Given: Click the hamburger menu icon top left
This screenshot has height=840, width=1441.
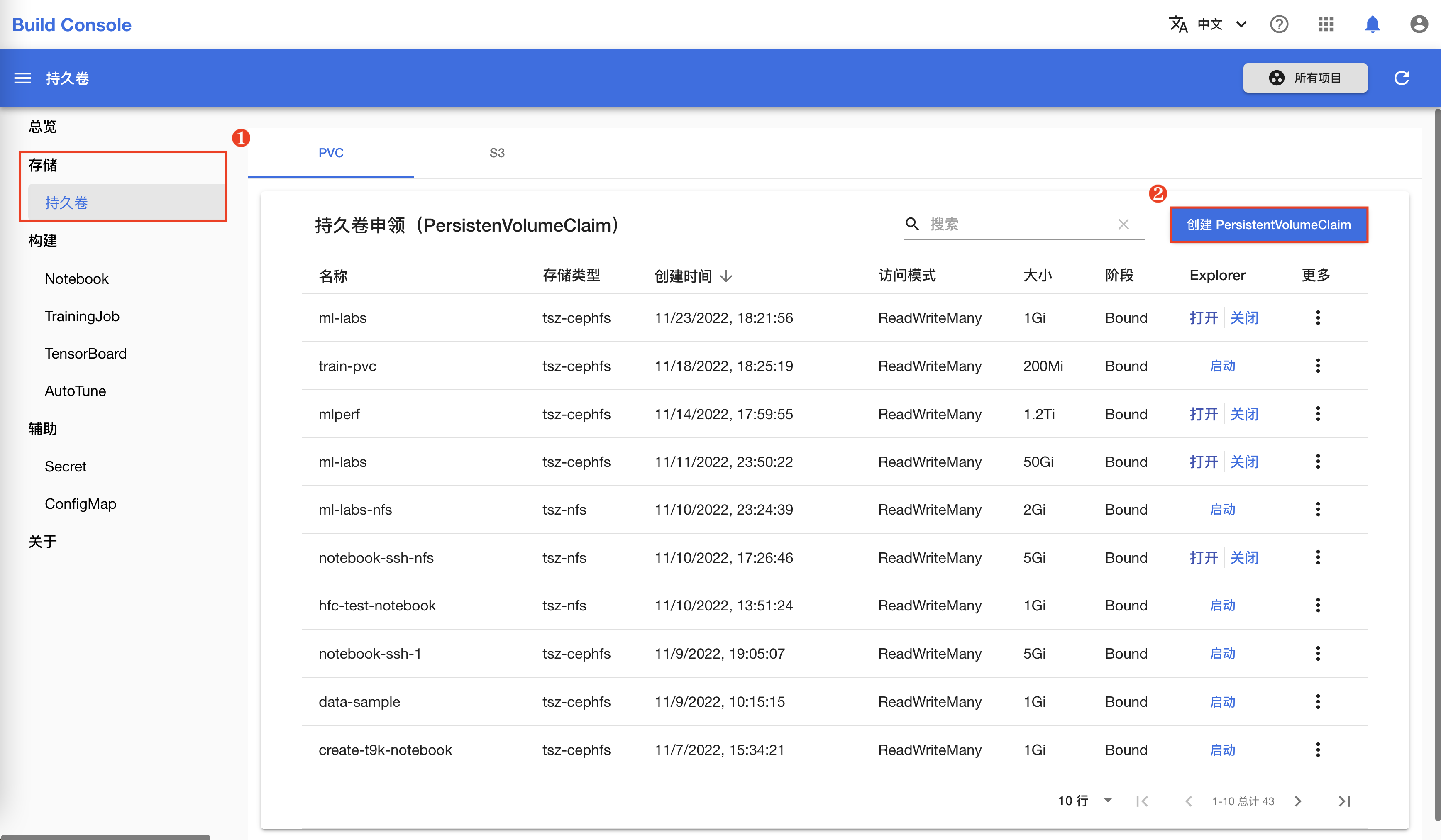Looking at the screenshot, I should point(21,79).
